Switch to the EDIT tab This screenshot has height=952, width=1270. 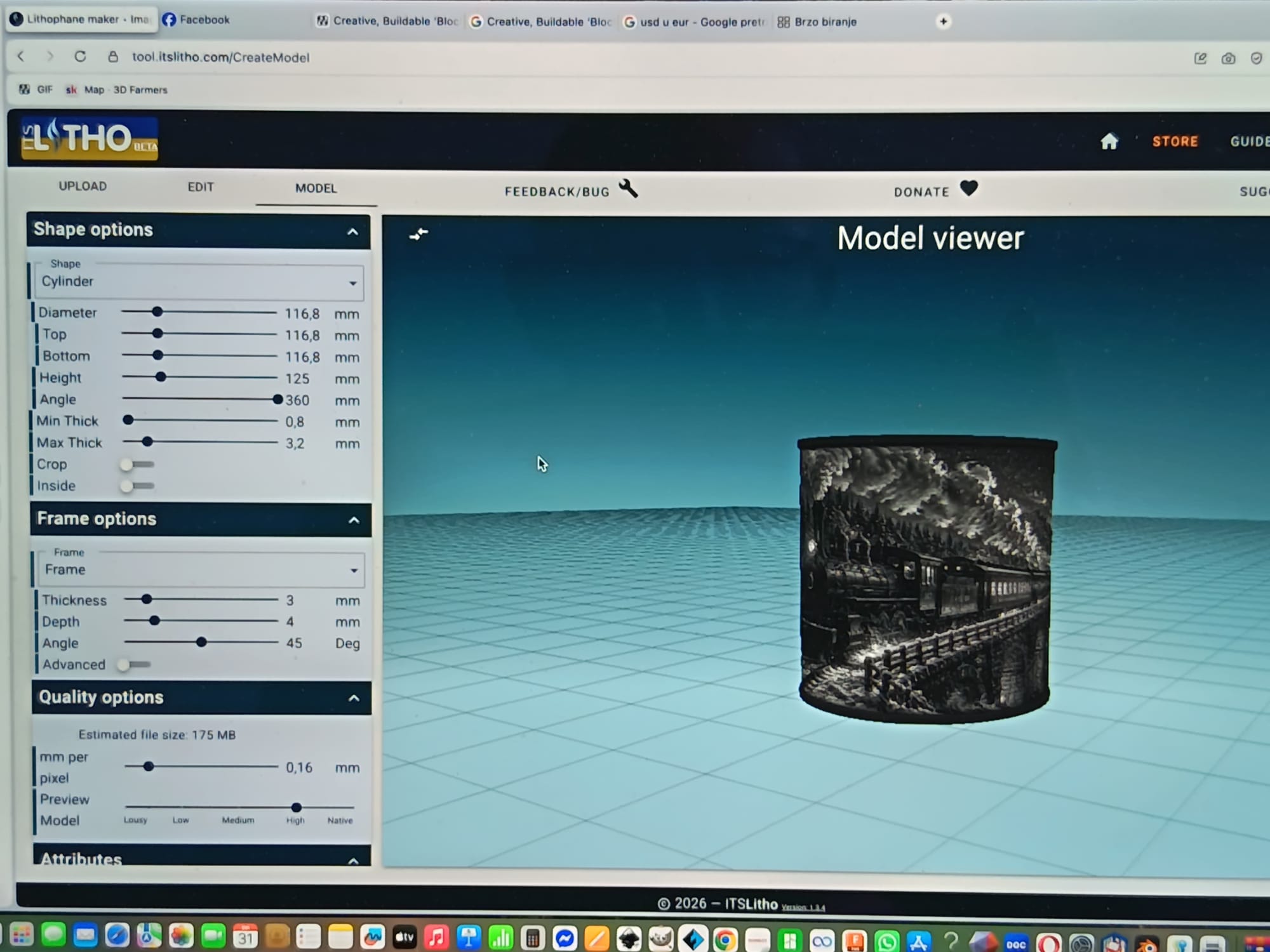point(201,187)
